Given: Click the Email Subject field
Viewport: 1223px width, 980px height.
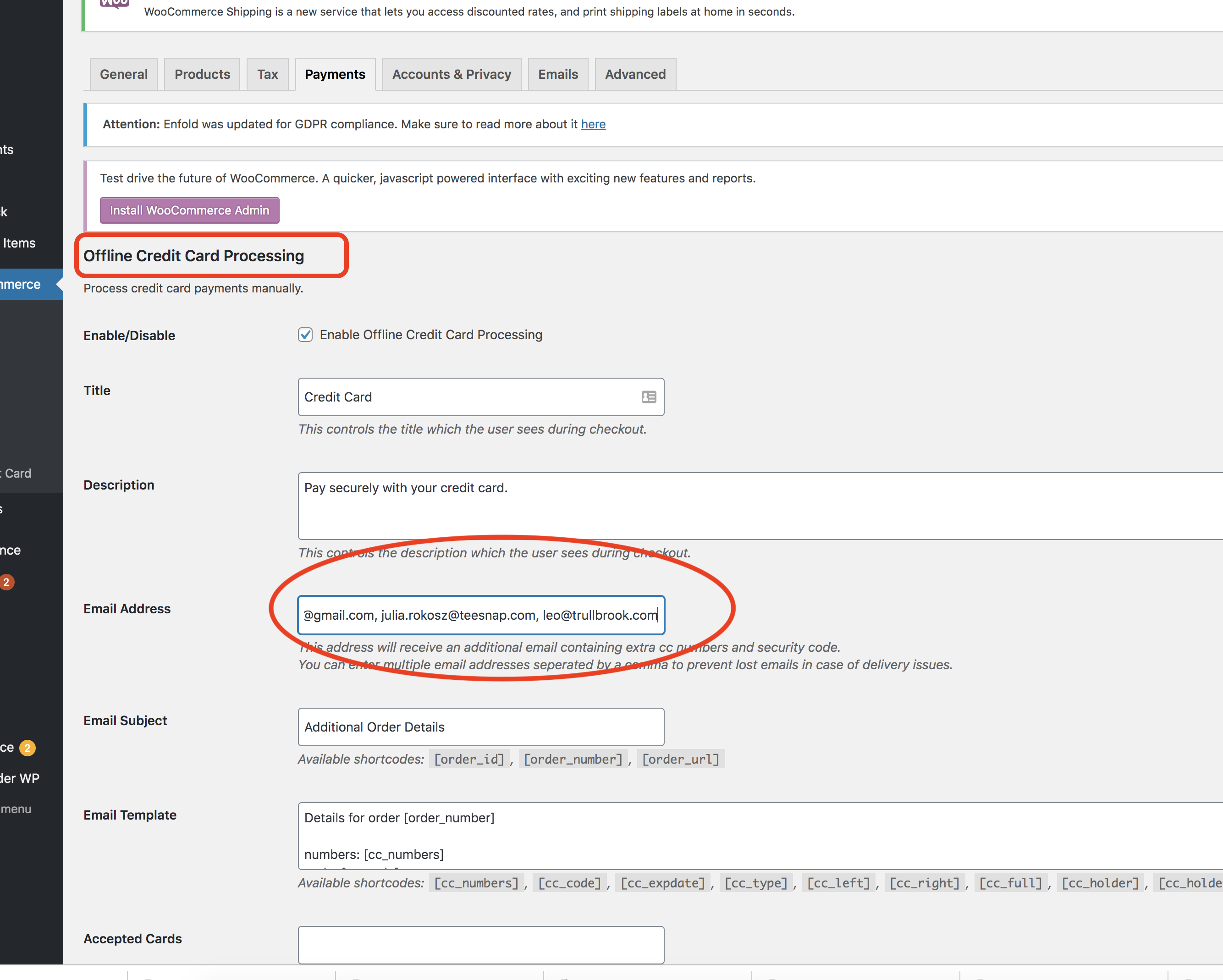Looking at the screenshot, I should (x=481, y=727).
